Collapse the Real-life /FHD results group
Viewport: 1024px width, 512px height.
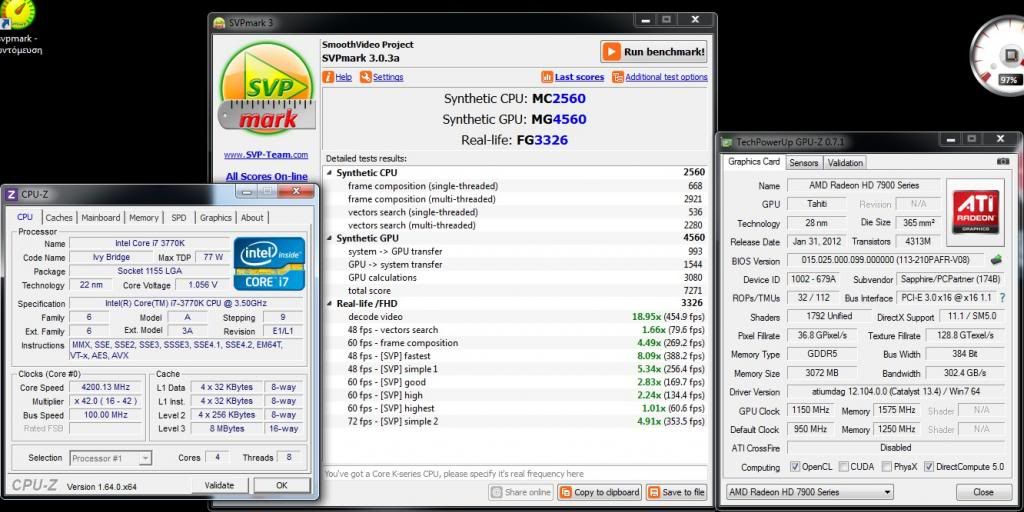(330, 304)
